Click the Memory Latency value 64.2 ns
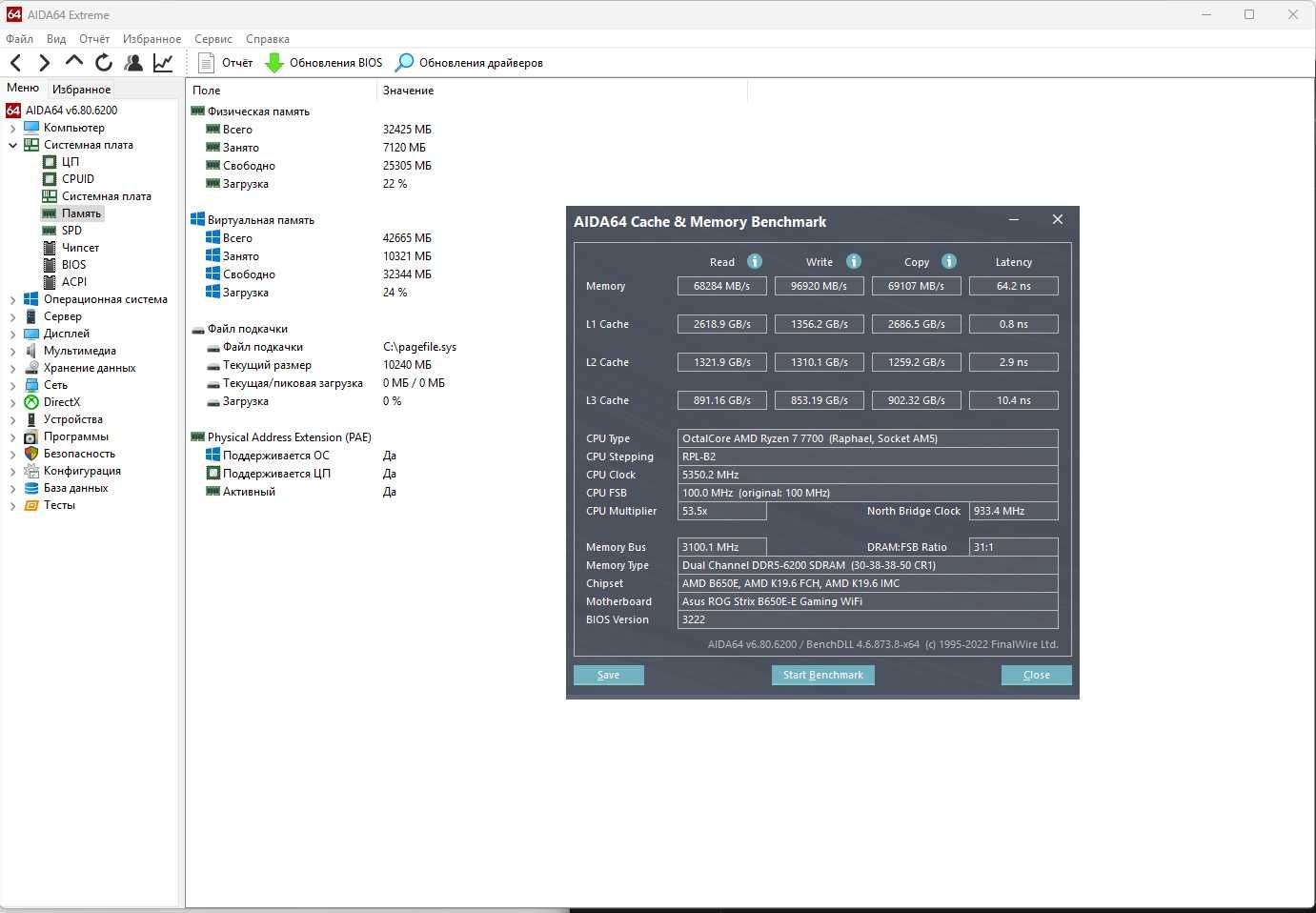The width and height of the screenshot is (1316, 913). click(x=1014, y=286)
